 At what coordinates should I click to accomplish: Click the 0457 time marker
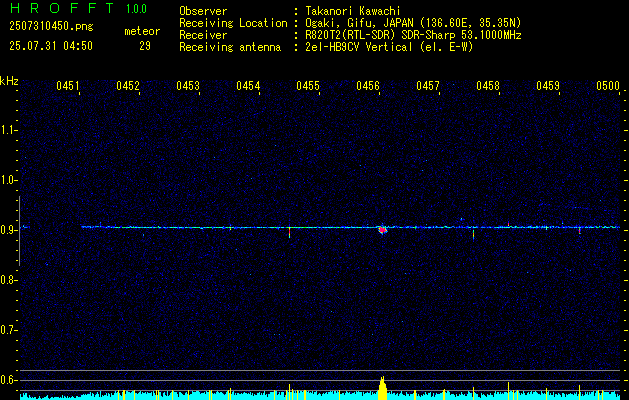[x=428, y=85]
